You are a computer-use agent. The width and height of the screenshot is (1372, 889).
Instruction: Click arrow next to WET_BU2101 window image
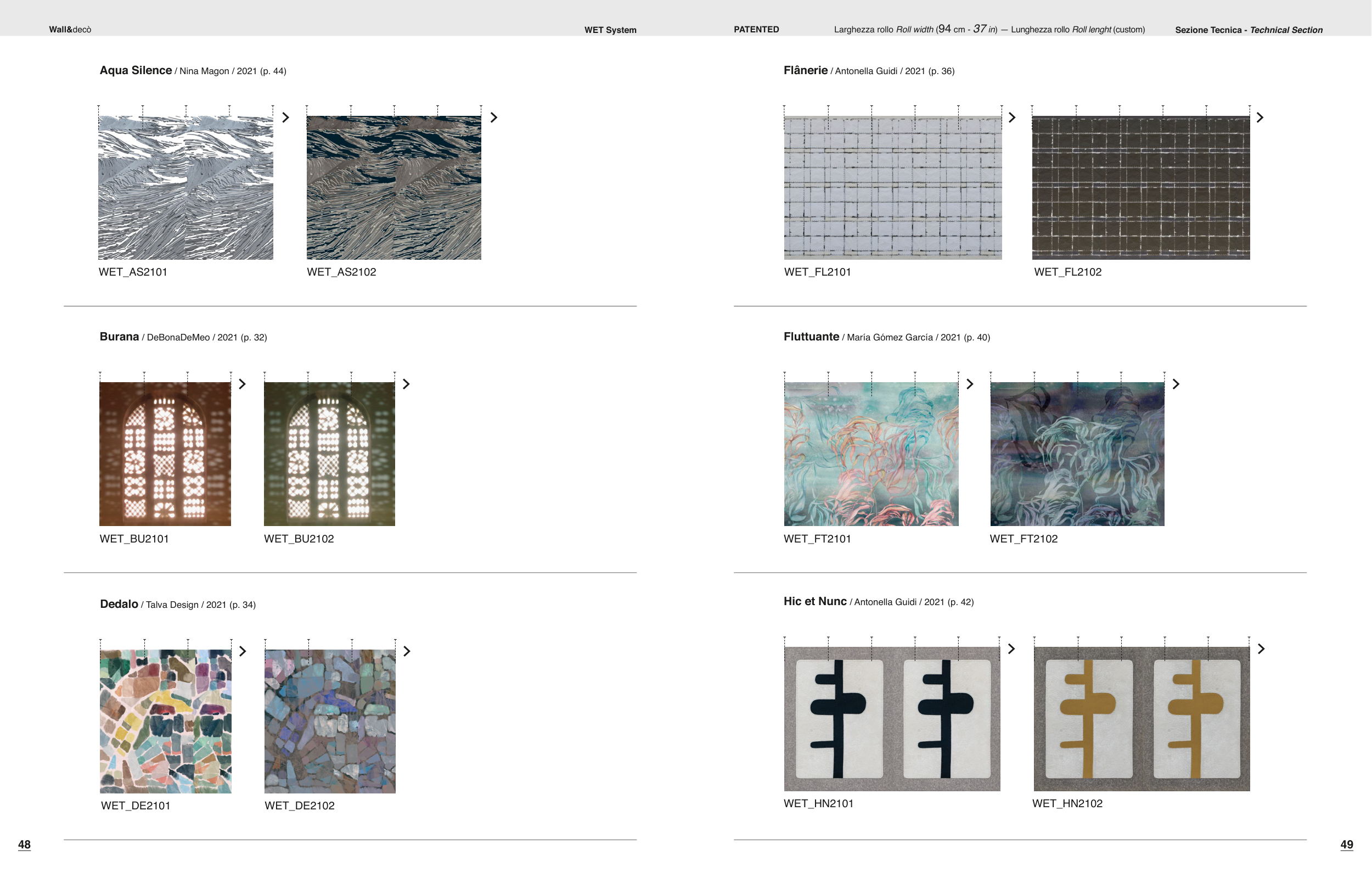[242, 384]
